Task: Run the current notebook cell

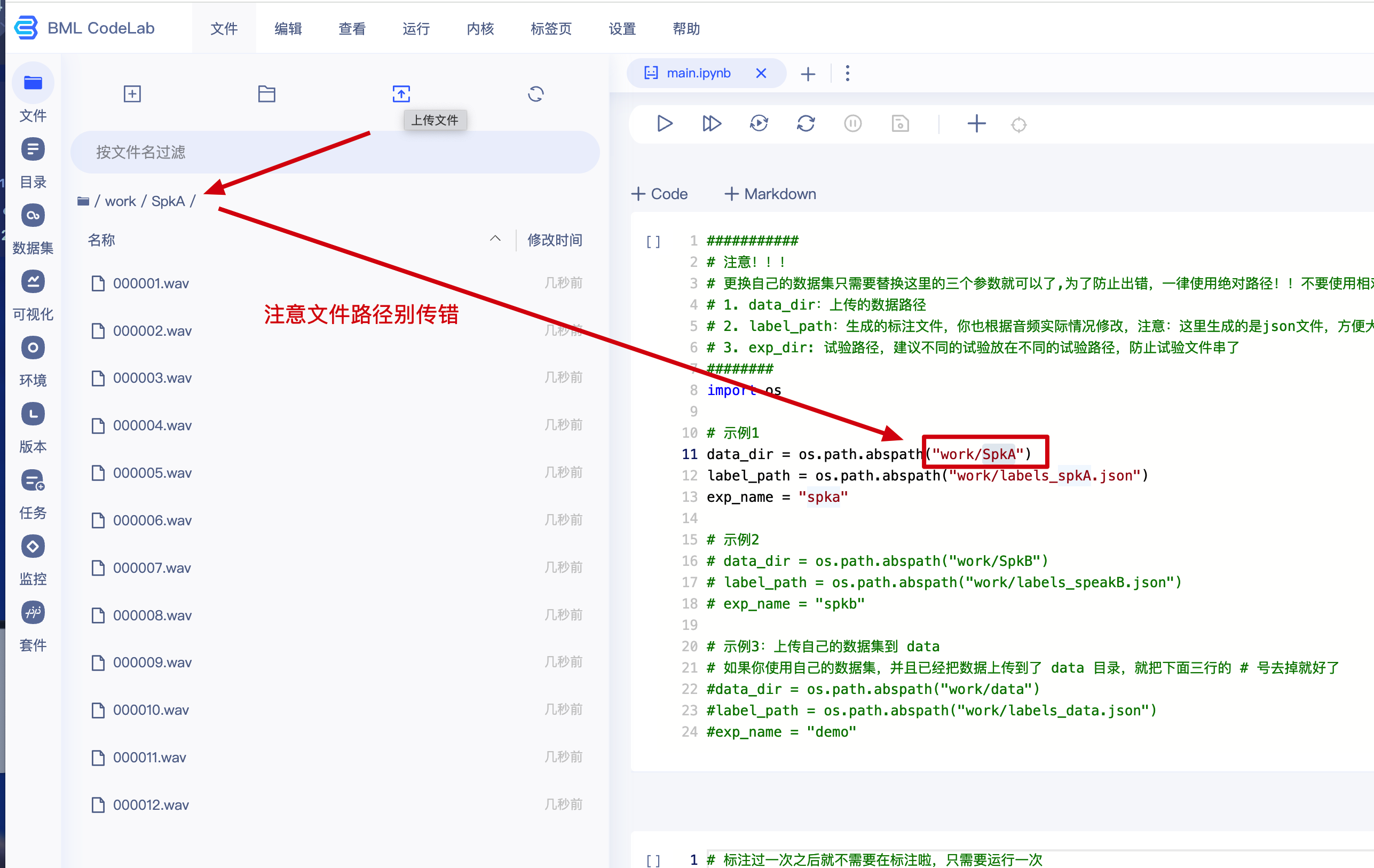Action: pos(664,124)
